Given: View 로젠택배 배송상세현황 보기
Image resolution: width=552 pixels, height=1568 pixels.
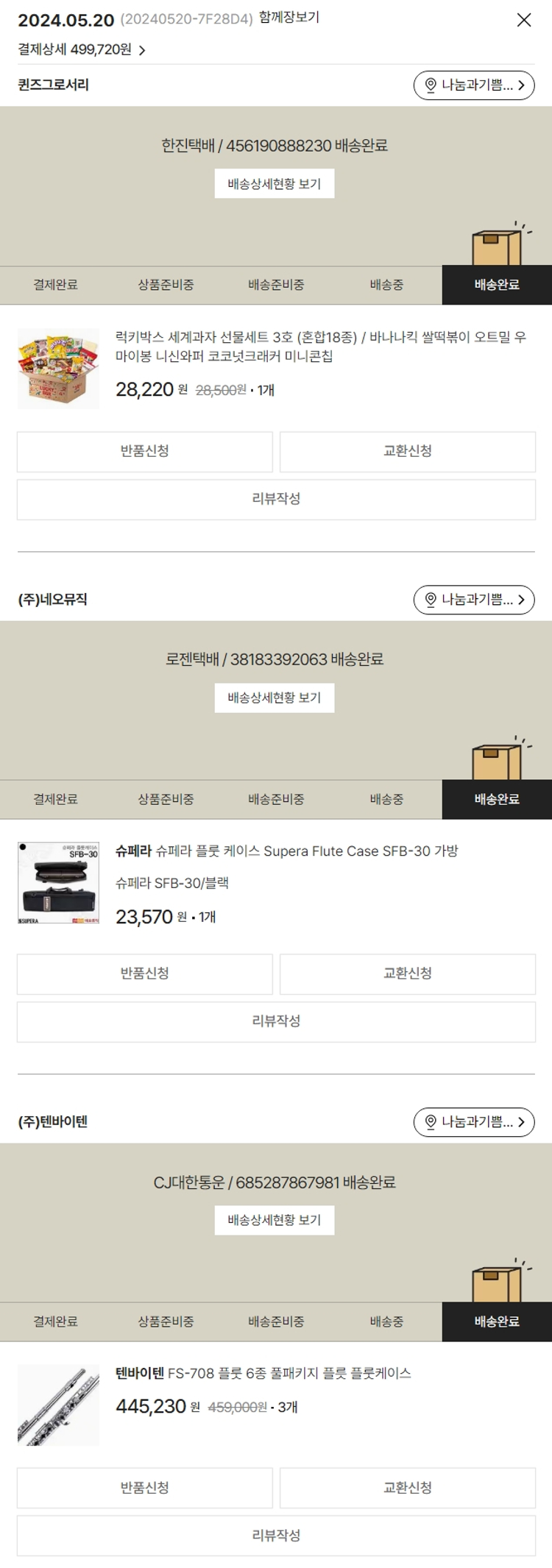Looking at the screenshot, I should pos(275,698).
